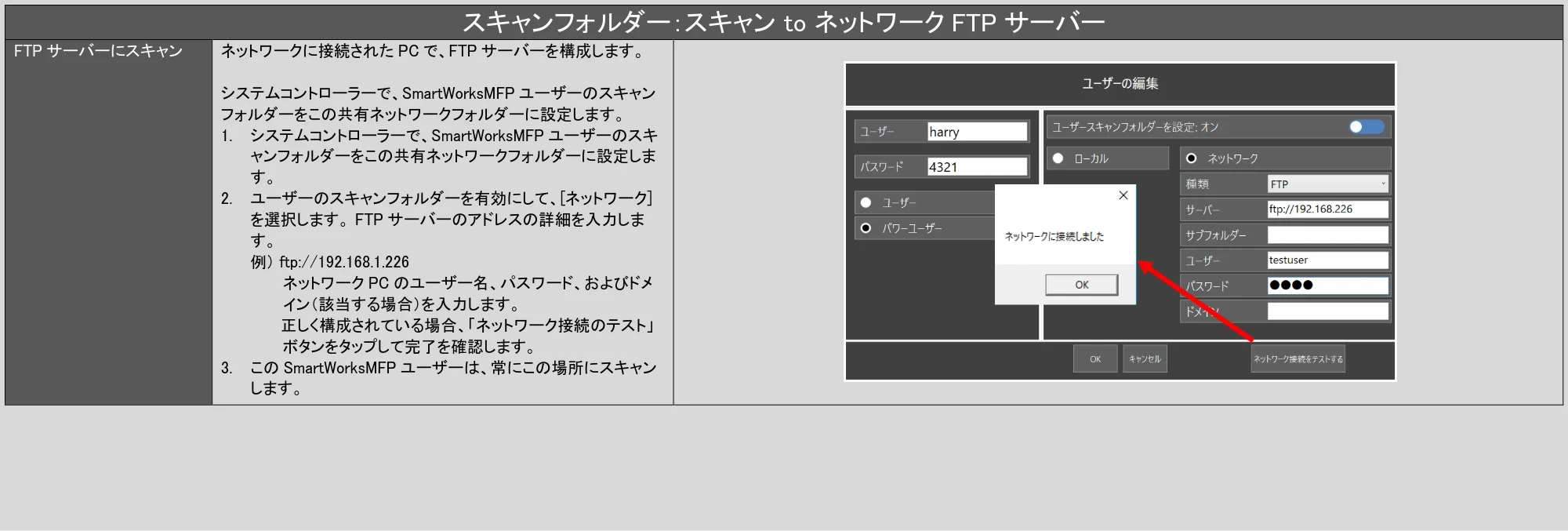The image size is (1568, 531).
Task: Confirm the network connected popup with OK
Action: point(1081,285)
